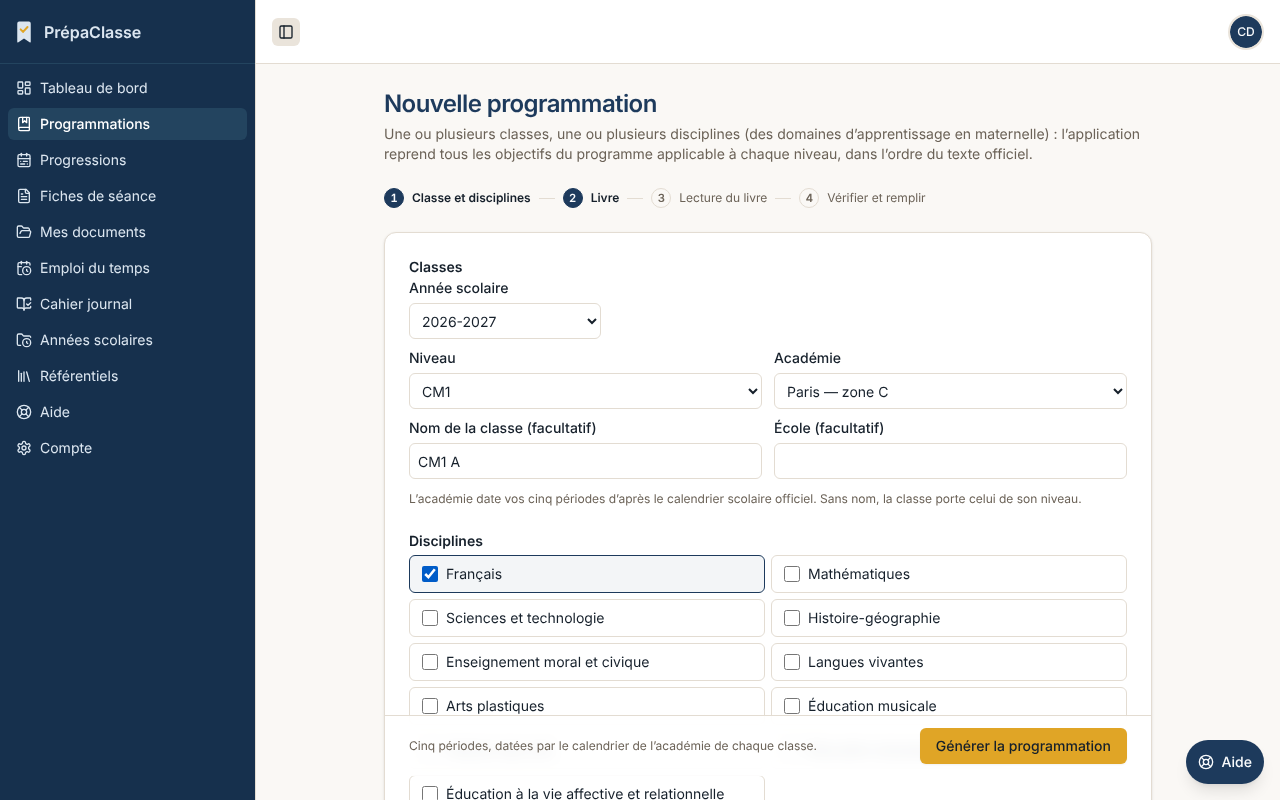This screenshot has width=1280, height=800.
Task: Click the Référentiels library icon
Action: [x=24, y=376]
